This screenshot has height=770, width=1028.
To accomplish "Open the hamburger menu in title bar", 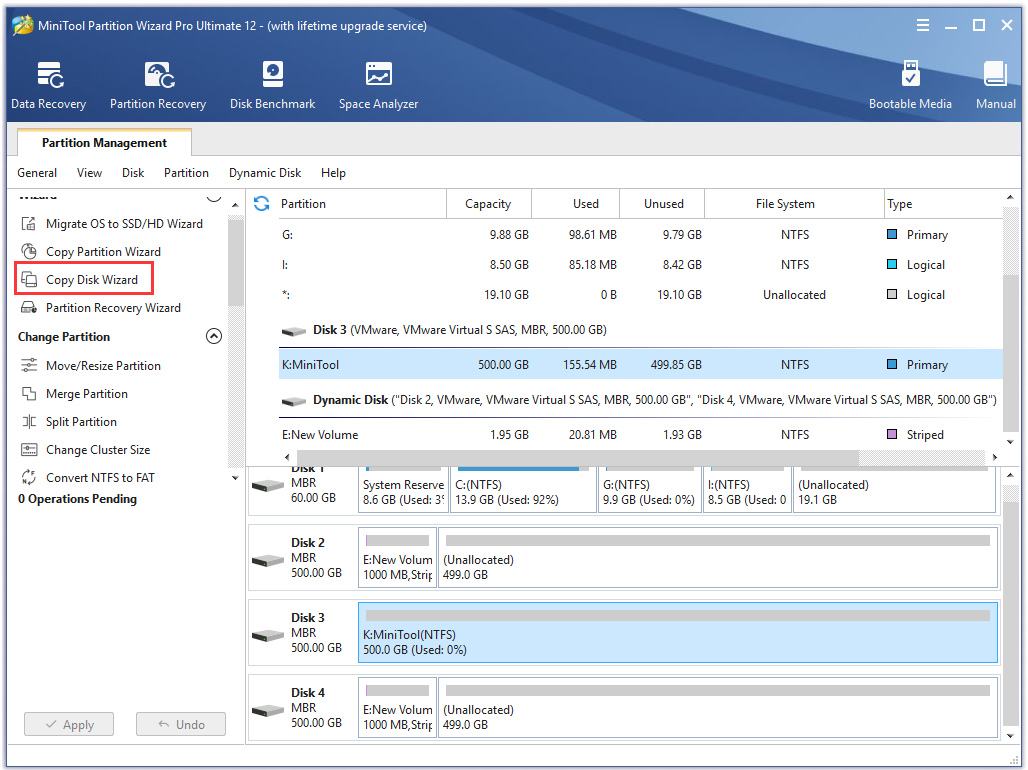I will pos(922,26).
